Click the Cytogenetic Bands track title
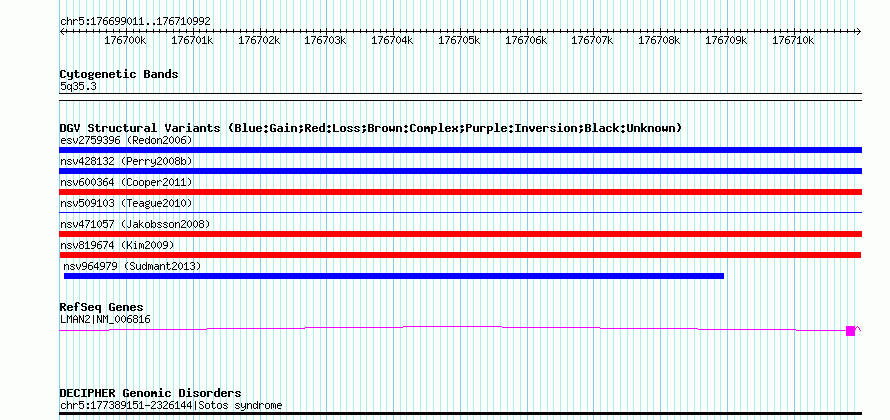Viewport: 890px width, 420px height. (119, 74)
